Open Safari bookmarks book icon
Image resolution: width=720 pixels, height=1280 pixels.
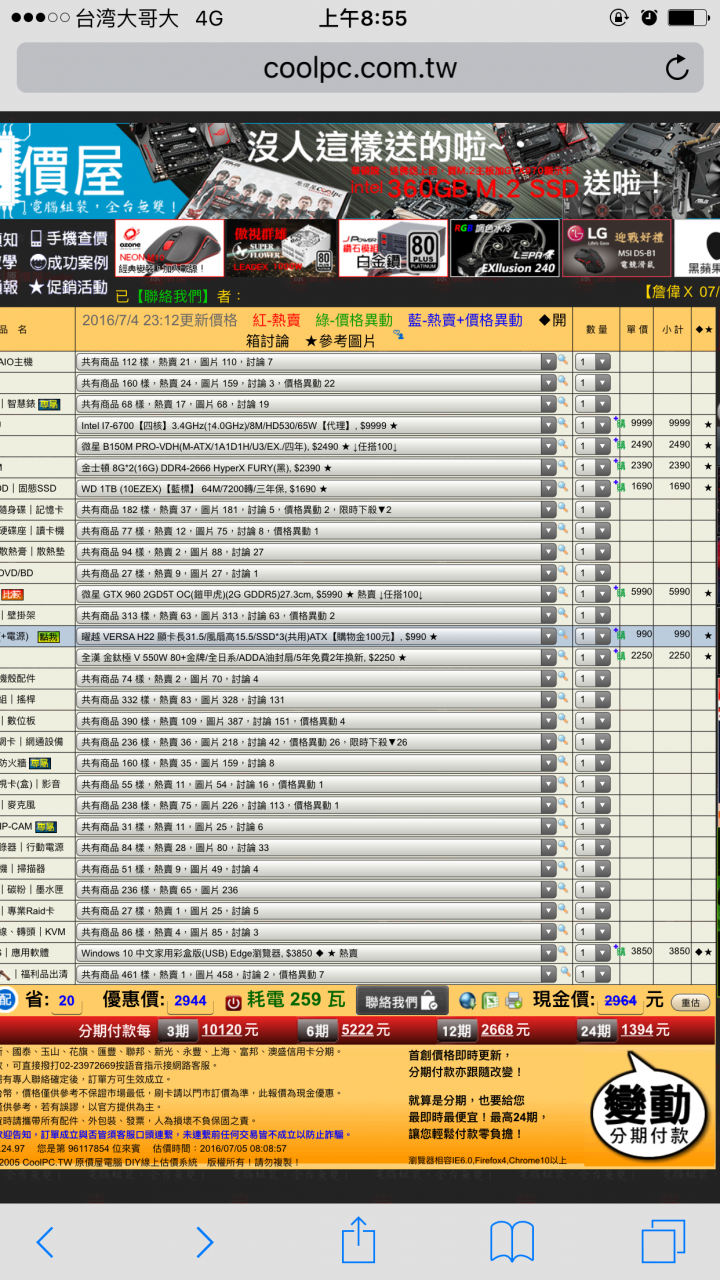(x=512, y=1241)
